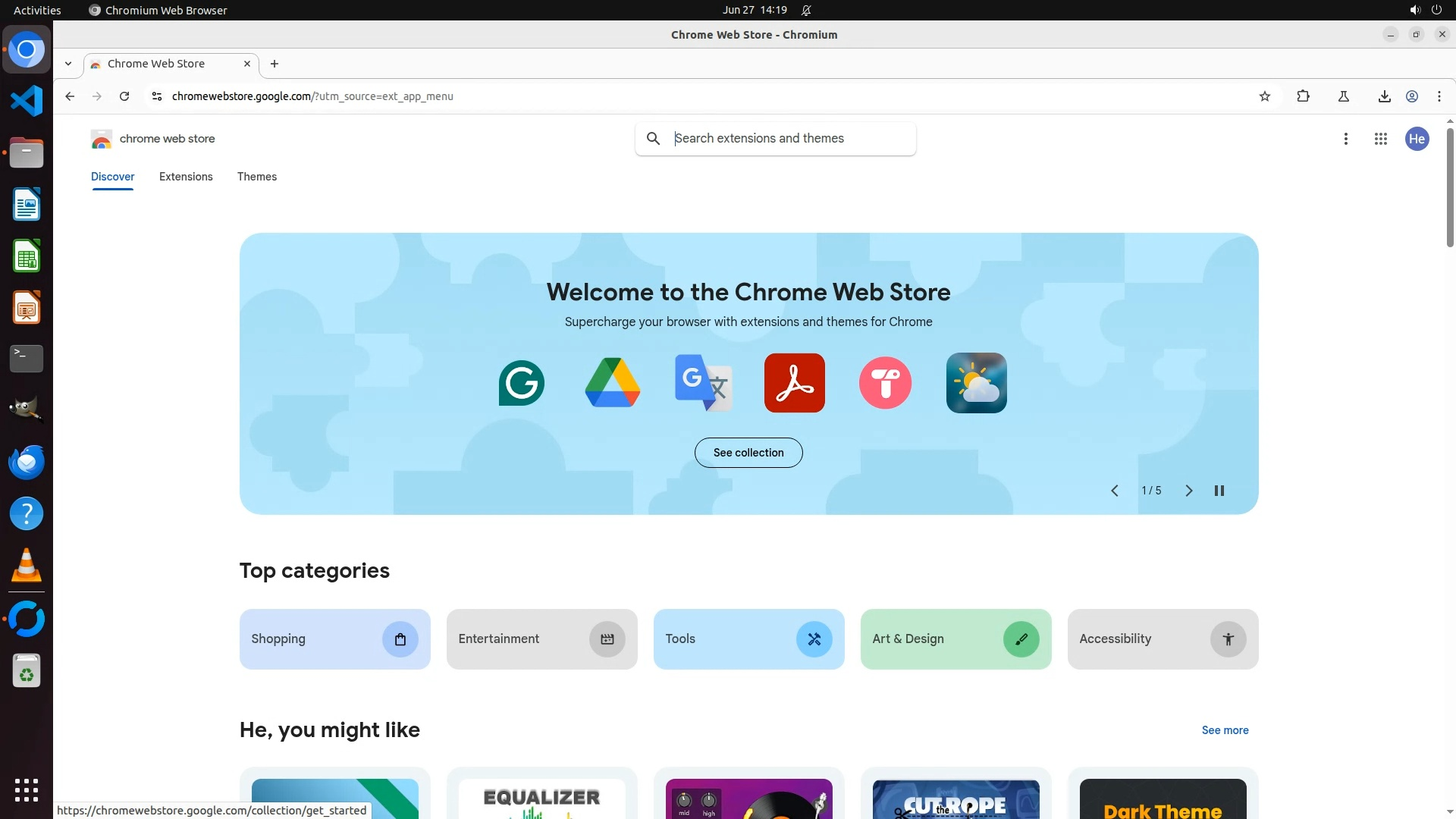1456x819 pixels.
Task: Click the weather extension icon in the banner
Action: pyautogui.click(x=976, y=383)
